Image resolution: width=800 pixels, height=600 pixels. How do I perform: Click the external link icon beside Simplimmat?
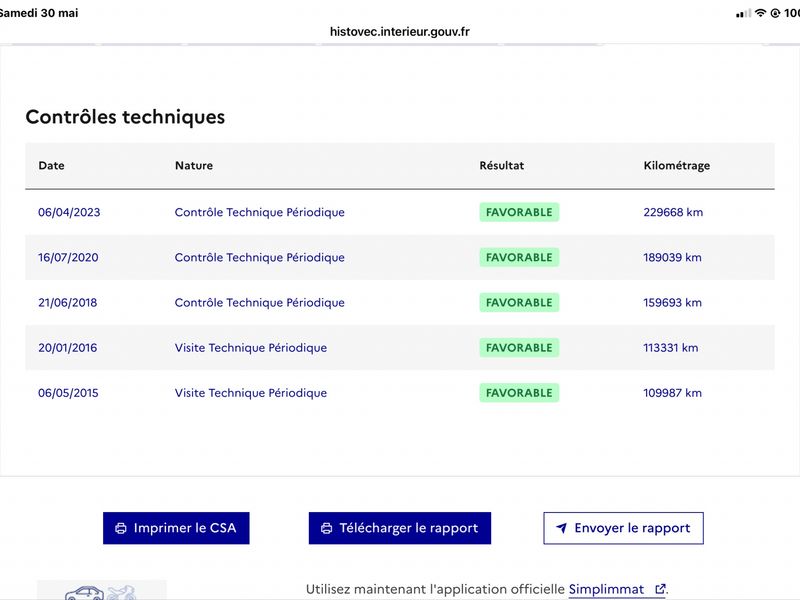[660, 589]
